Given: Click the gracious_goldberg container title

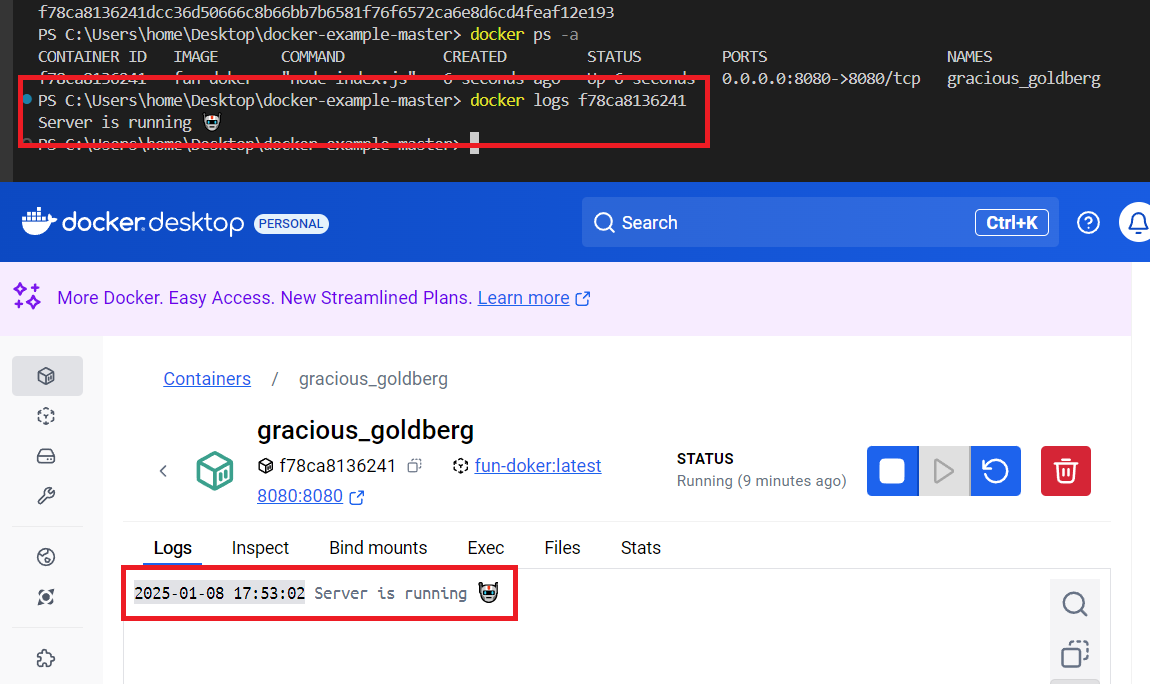Looking at the screenshot, I should click(x=365, y=430).
